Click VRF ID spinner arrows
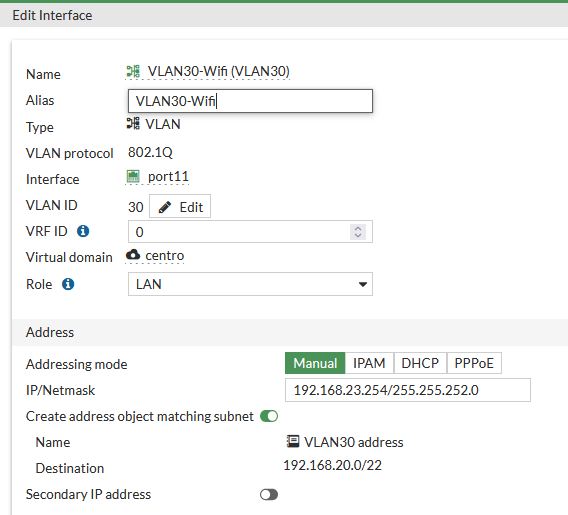568x515 pixels. (358, 232)
